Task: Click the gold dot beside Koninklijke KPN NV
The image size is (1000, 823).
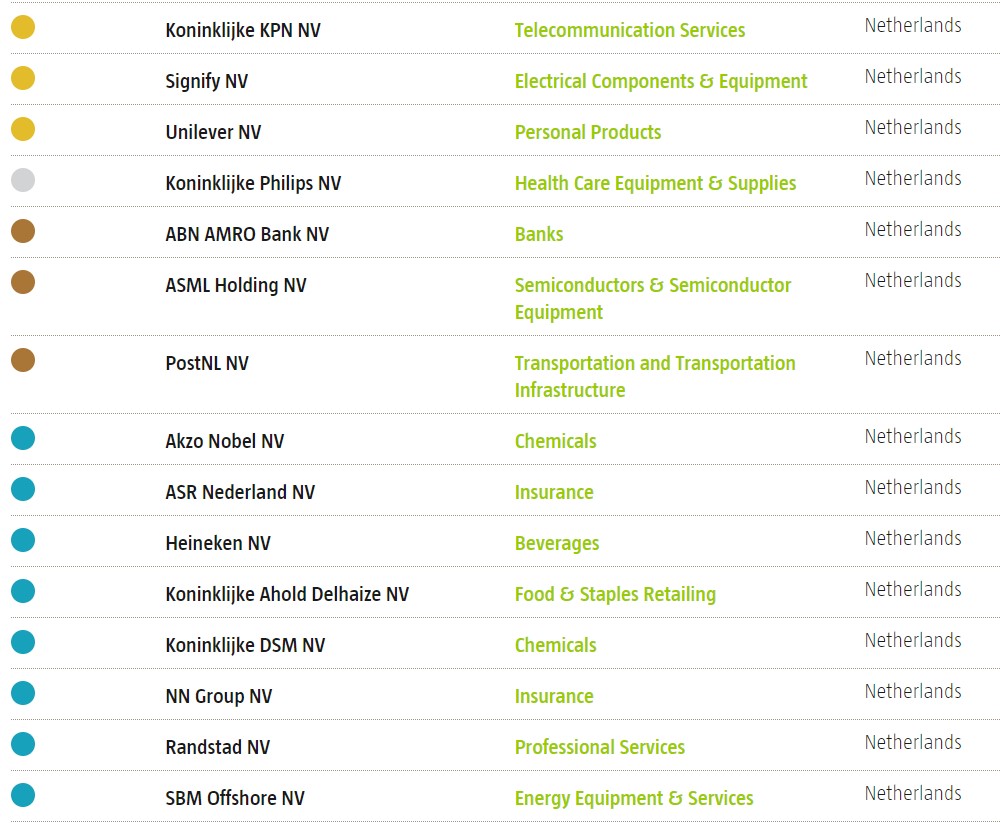Action: [23, 27]
